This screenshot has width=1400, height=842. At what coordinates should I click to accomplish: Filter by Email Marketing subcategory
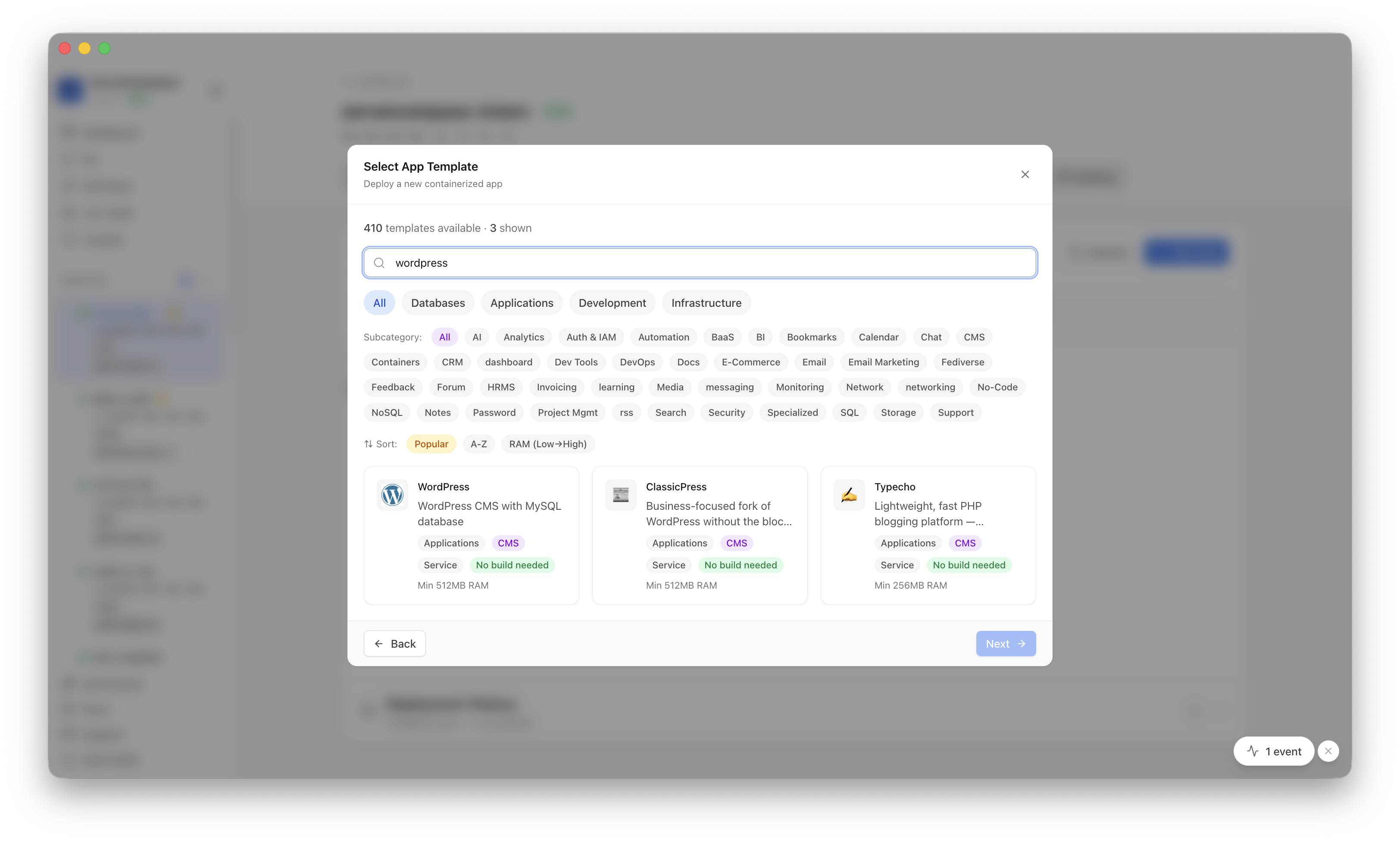883,362
